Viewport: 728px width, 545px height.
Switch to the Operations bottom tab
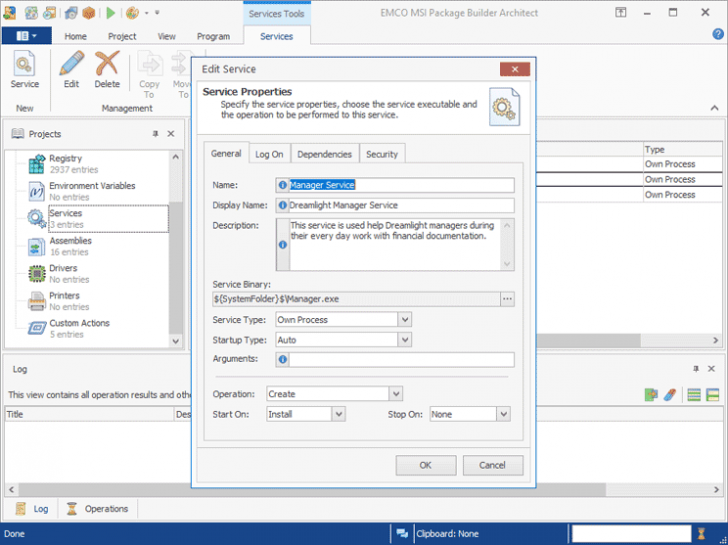pyautogui.click(x=98, y=509)
